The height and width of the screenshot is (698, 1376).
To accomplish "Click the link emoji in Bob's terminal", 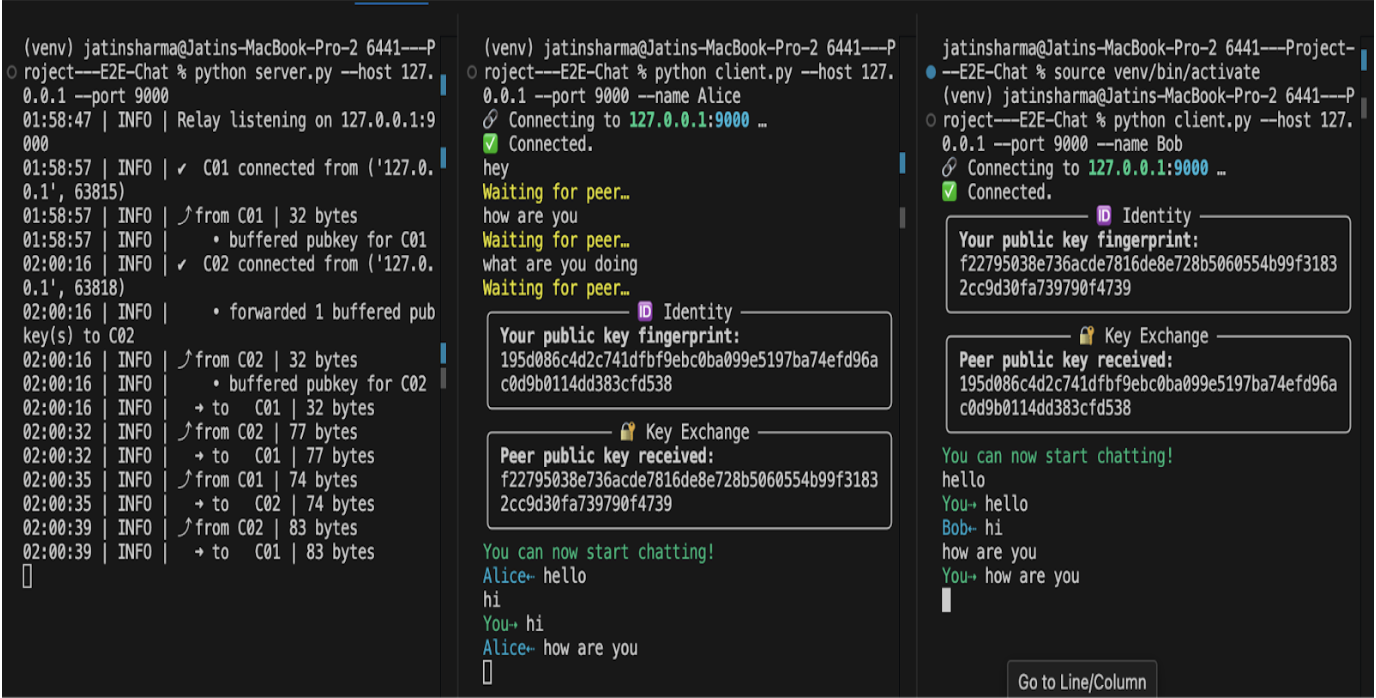I will [950, 168].
